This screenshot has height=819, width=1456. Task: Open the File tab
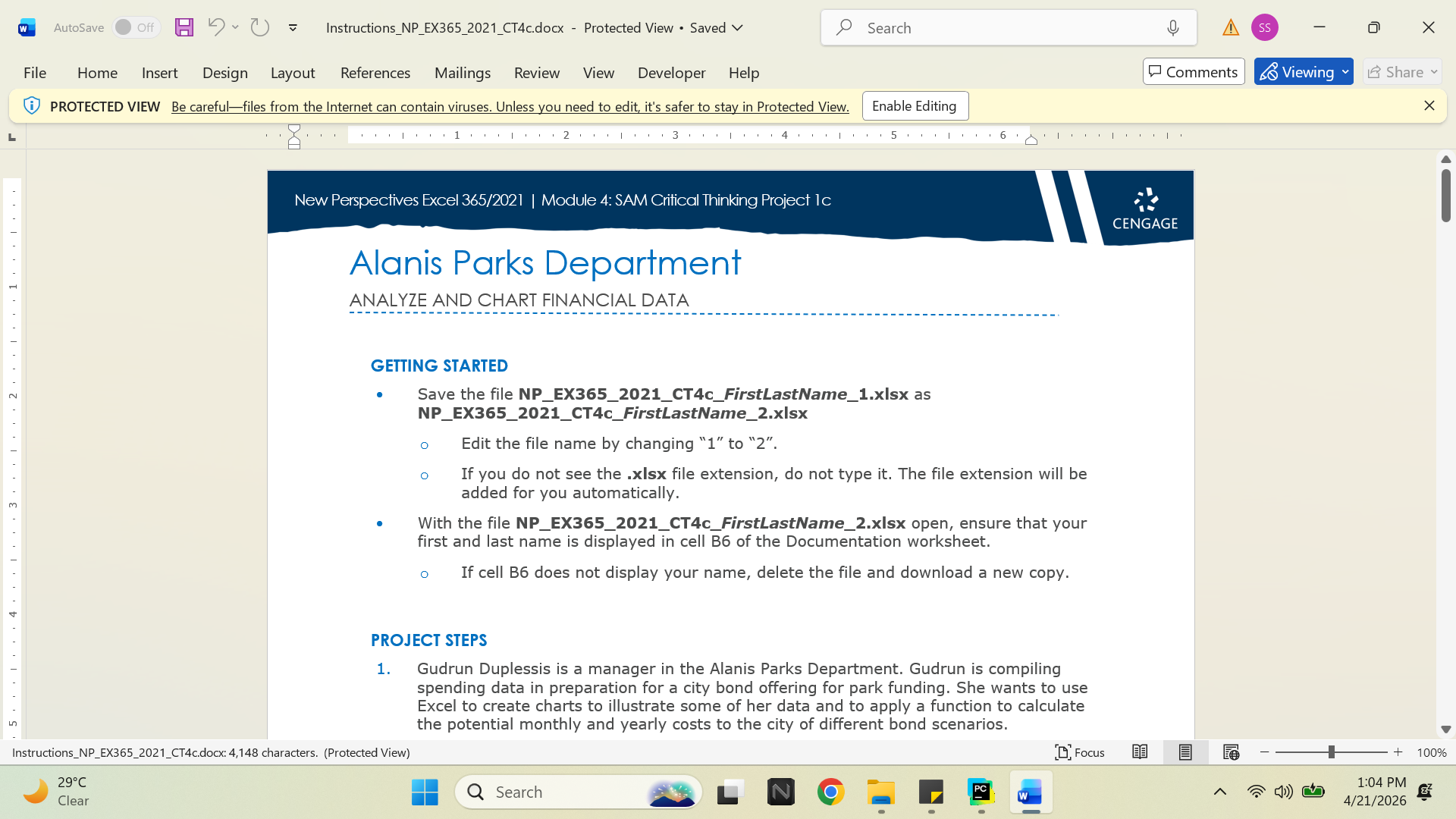[35, 72]
